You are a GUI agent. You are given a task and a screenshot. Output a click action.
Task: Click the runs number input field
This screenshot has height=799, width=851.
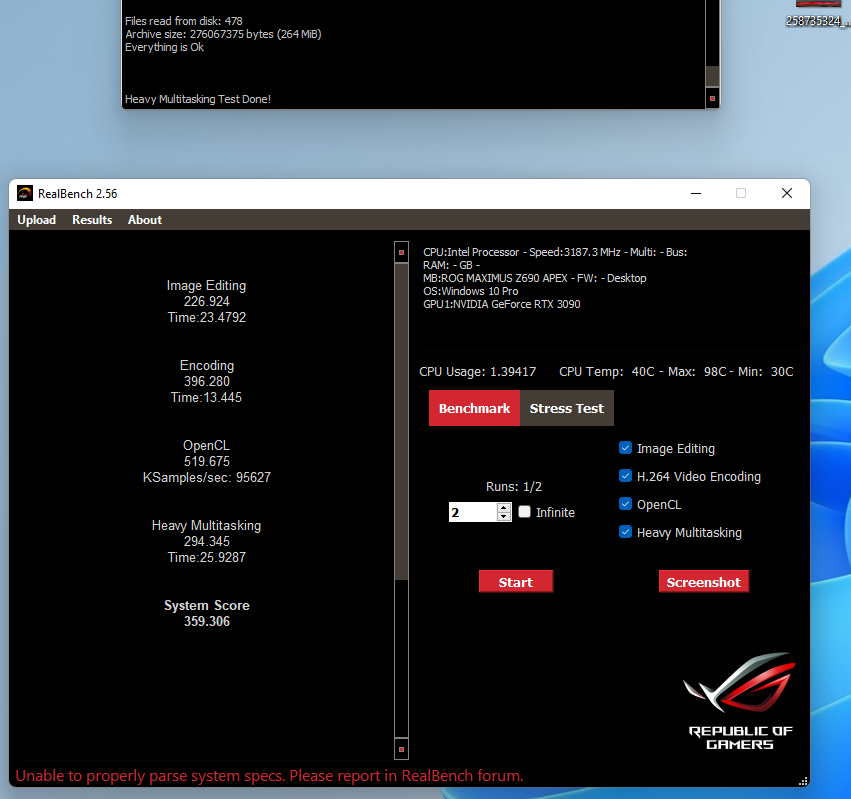click(x=473, y=512)
